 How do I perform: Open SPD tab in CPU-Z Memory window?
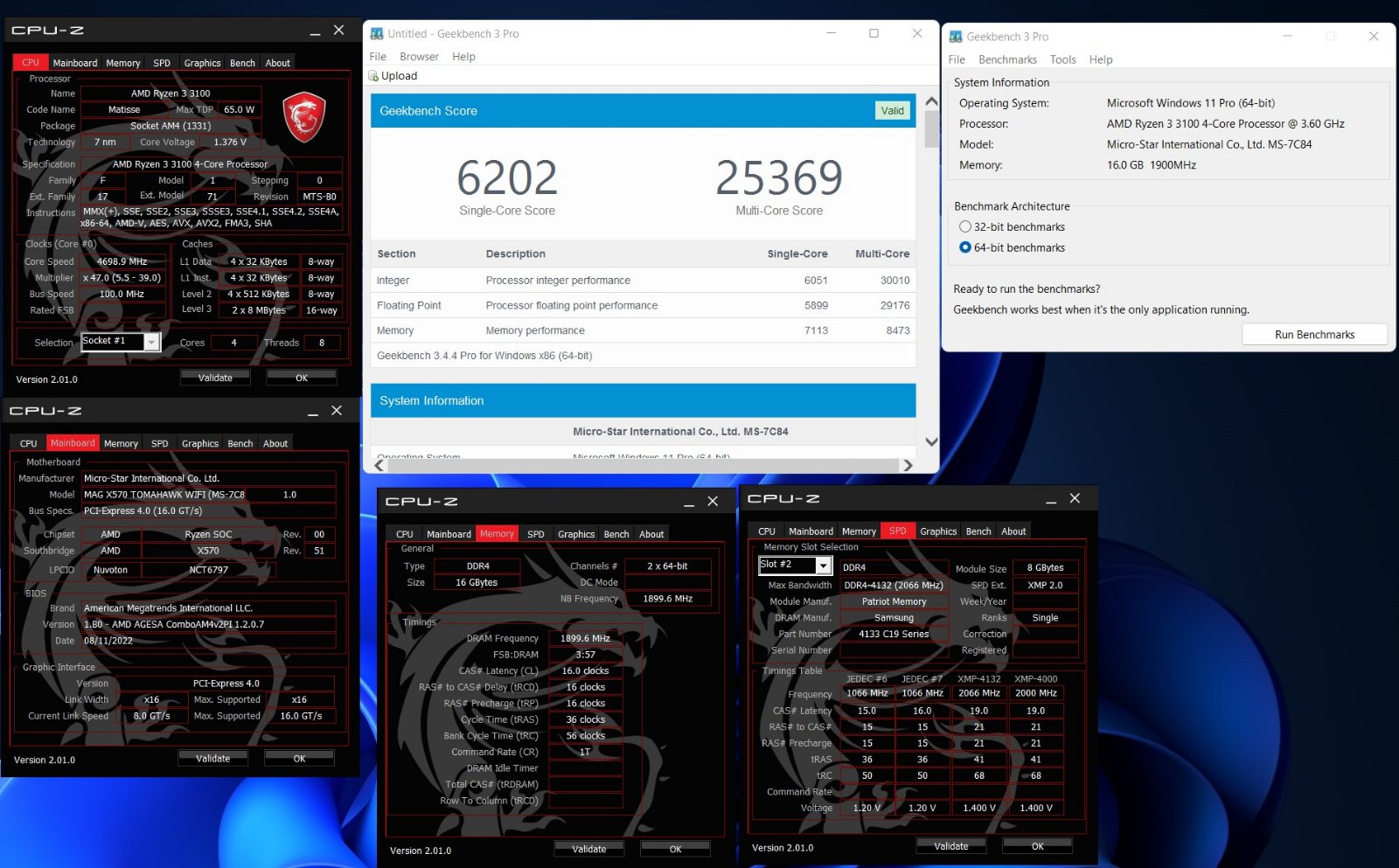tap(536, 534)
